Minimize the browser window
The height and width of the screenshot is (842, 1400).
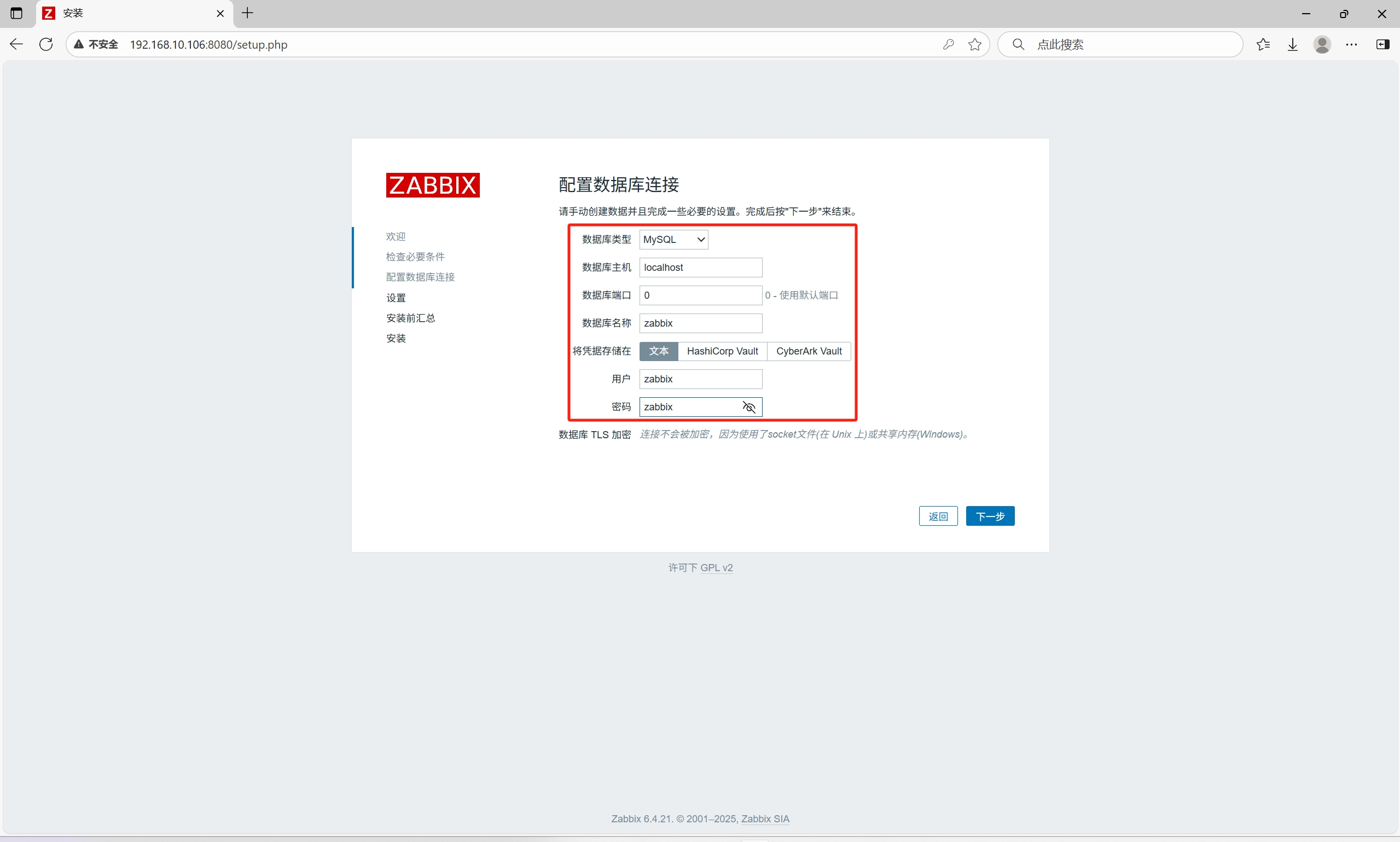coord(1306,13)
